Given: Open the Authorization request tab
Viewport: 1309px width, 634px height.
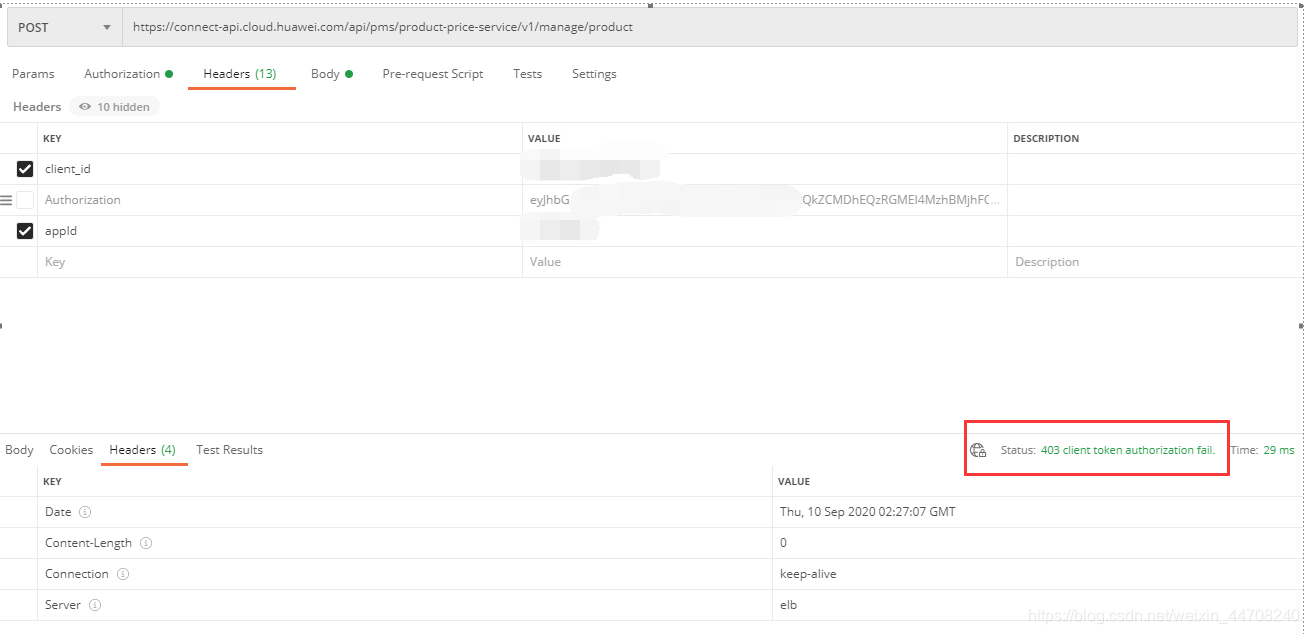Looking at the screenshot, I should pos(128,74).
